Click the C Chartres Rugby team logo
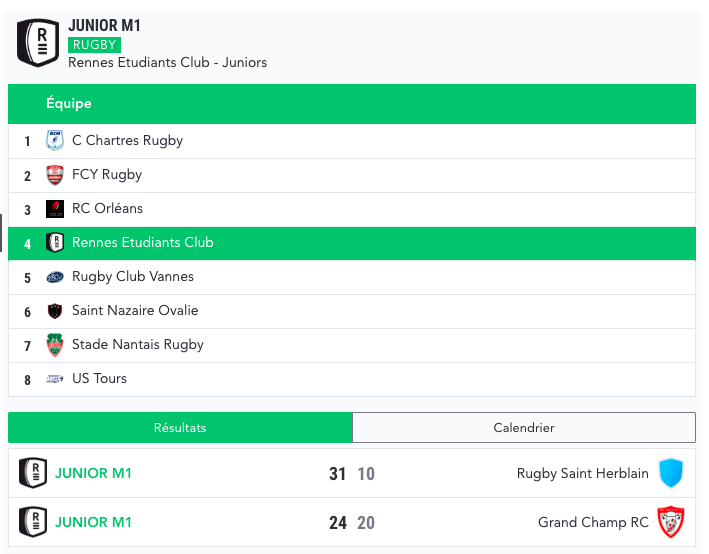This screenshot has height=554, width=709. click(55, 141)
